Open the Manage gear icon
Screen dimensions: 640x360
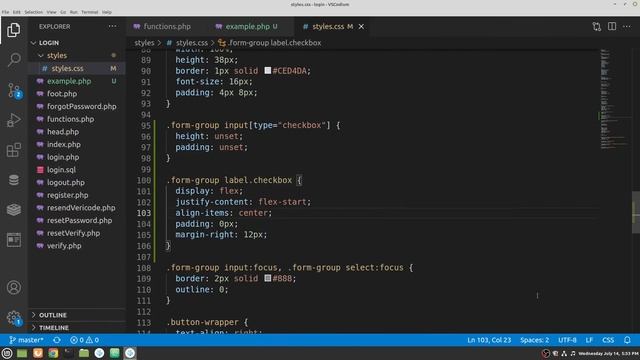click(13, 317)
